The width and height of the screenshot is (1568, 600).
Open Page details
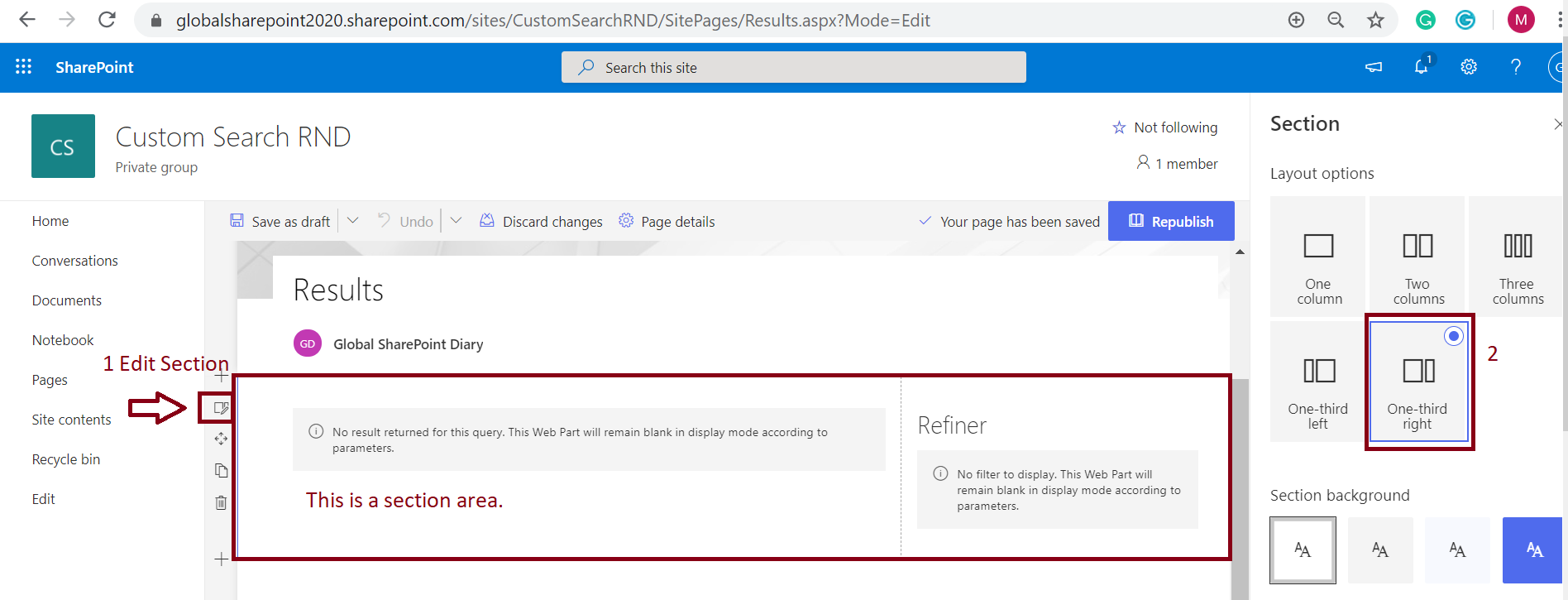(x=667, y=221)
